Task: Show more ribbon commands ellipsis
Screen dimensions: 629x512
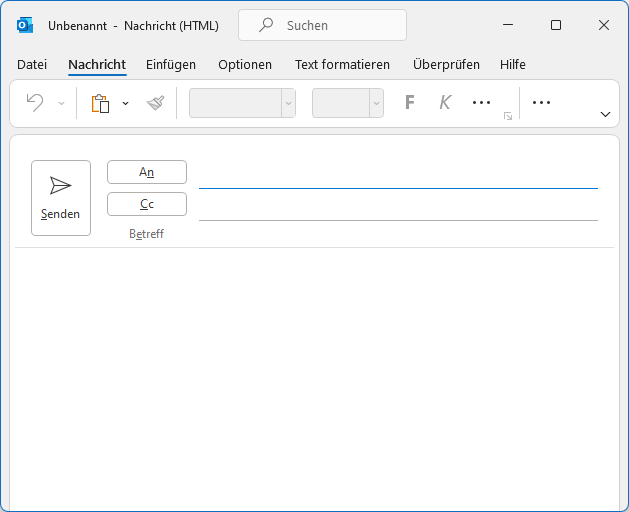Action: [542, 103]
